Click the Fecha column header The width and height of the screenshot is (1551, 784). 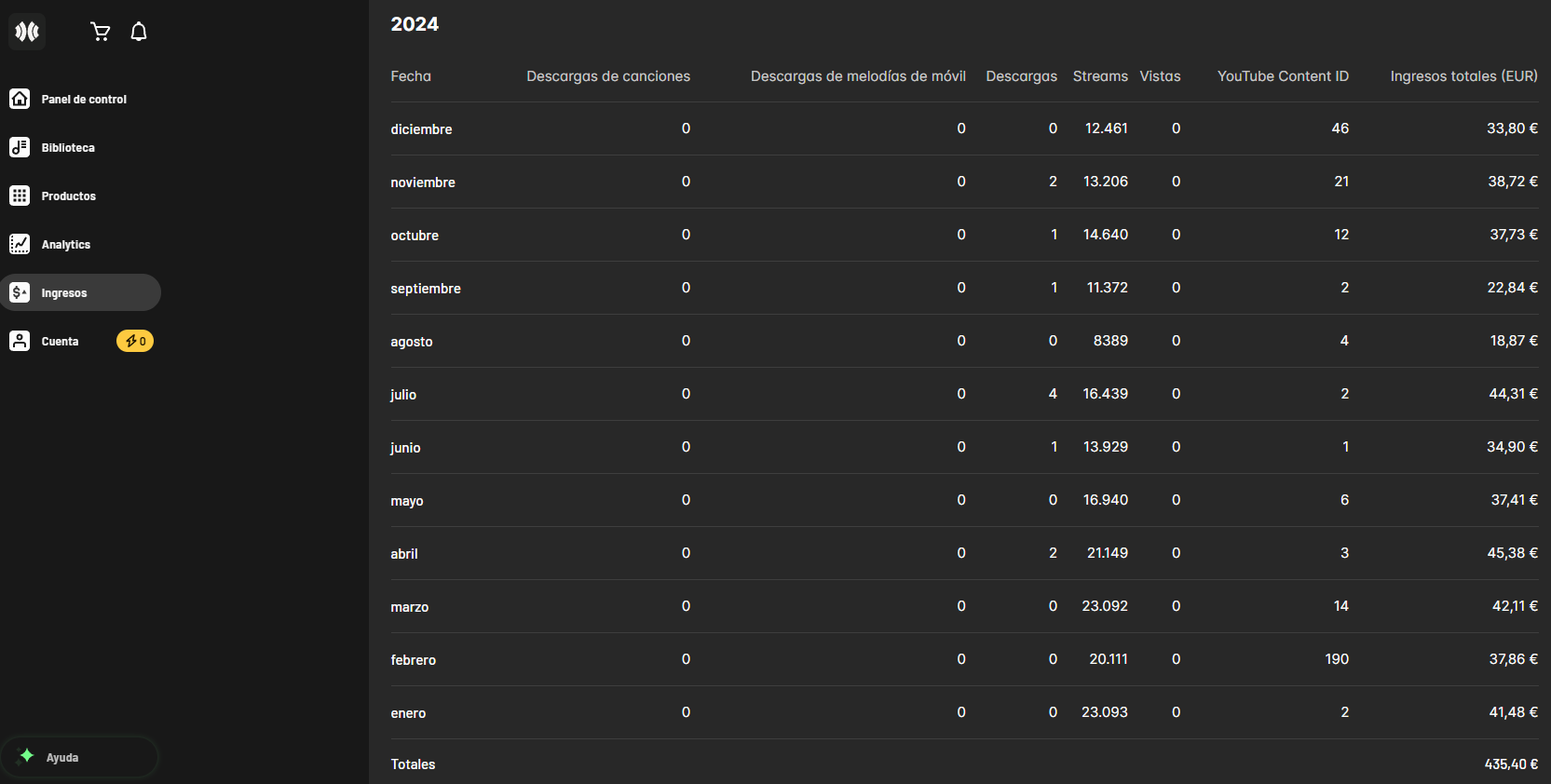point(411,76)
